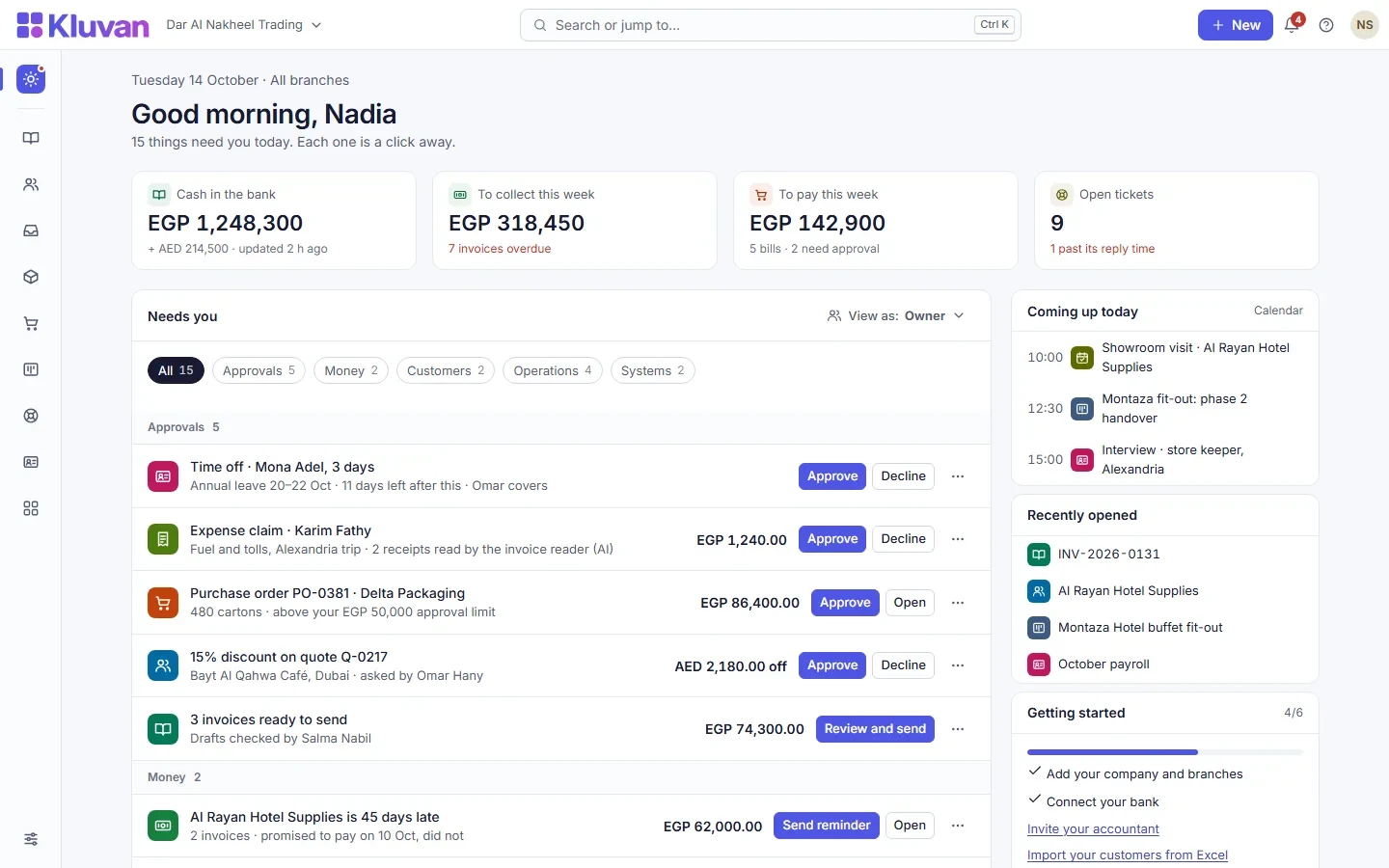Open the help question mark icon
This screenshot has height=868, width=1389.
[1326, 25]
